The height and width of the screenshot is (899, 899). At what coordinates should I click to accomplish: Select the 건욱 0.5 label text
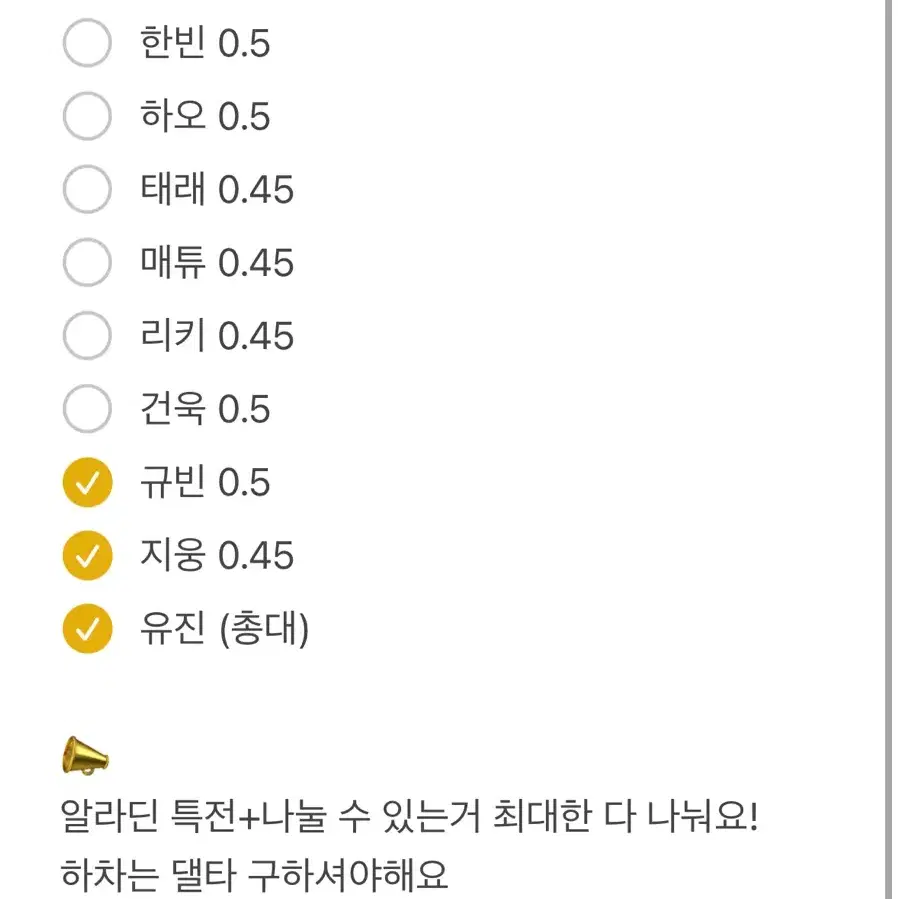tap(202, 409)
